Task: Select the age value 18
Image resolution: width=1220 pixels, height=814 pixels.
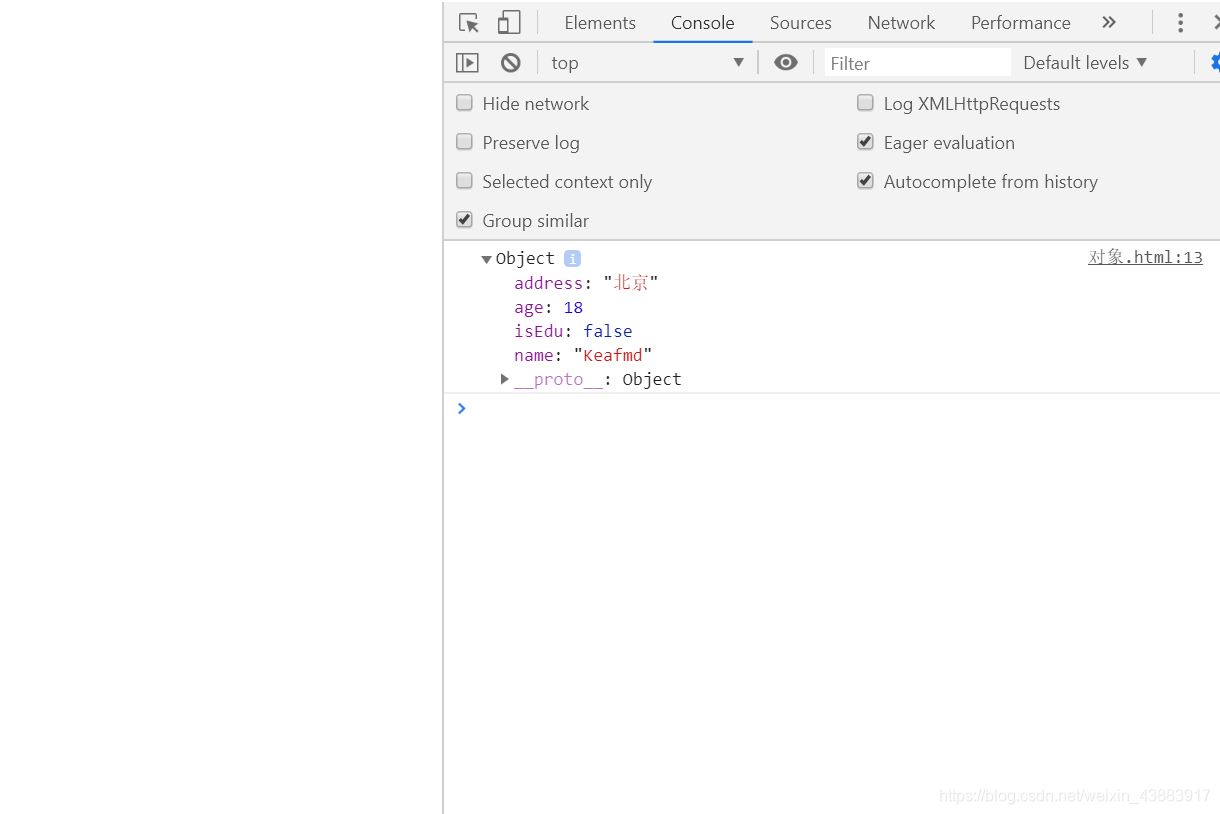Action: tap(573, 307)
